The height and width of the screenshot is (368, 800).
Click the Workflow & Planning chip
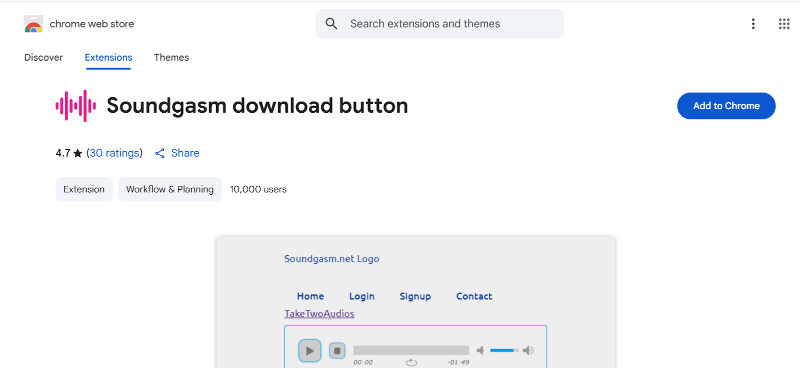(x=170, y=189)
